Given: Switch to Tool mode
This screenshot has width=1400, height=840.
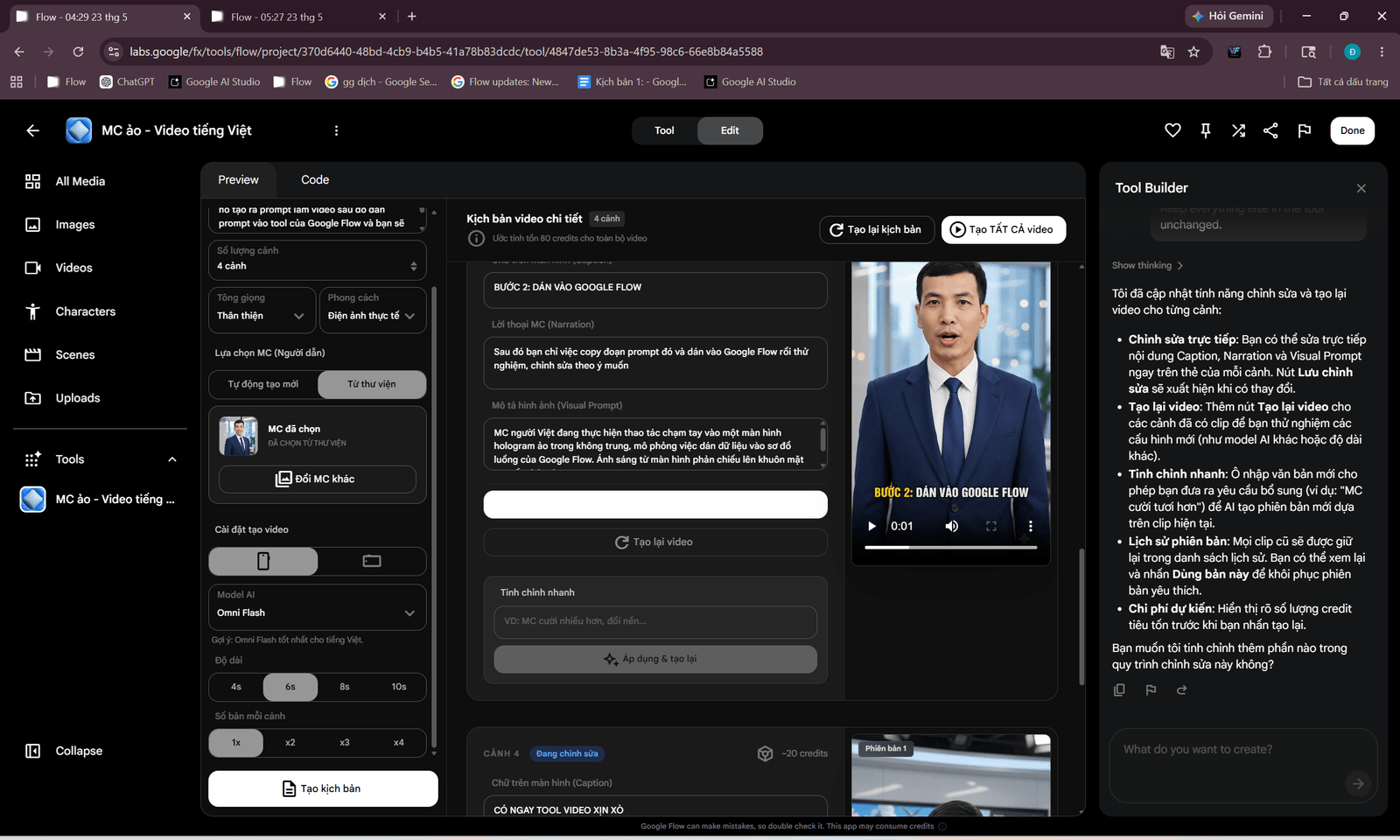Looking at the screenshot, I should (664, 130).
